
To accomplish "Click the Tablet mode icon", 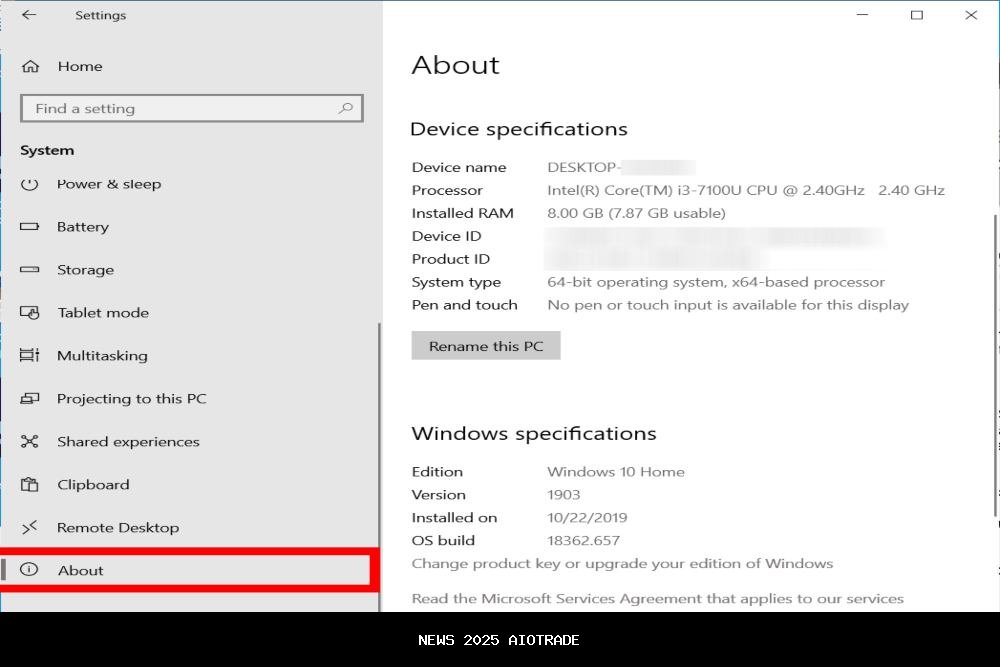I will (30, 313).
